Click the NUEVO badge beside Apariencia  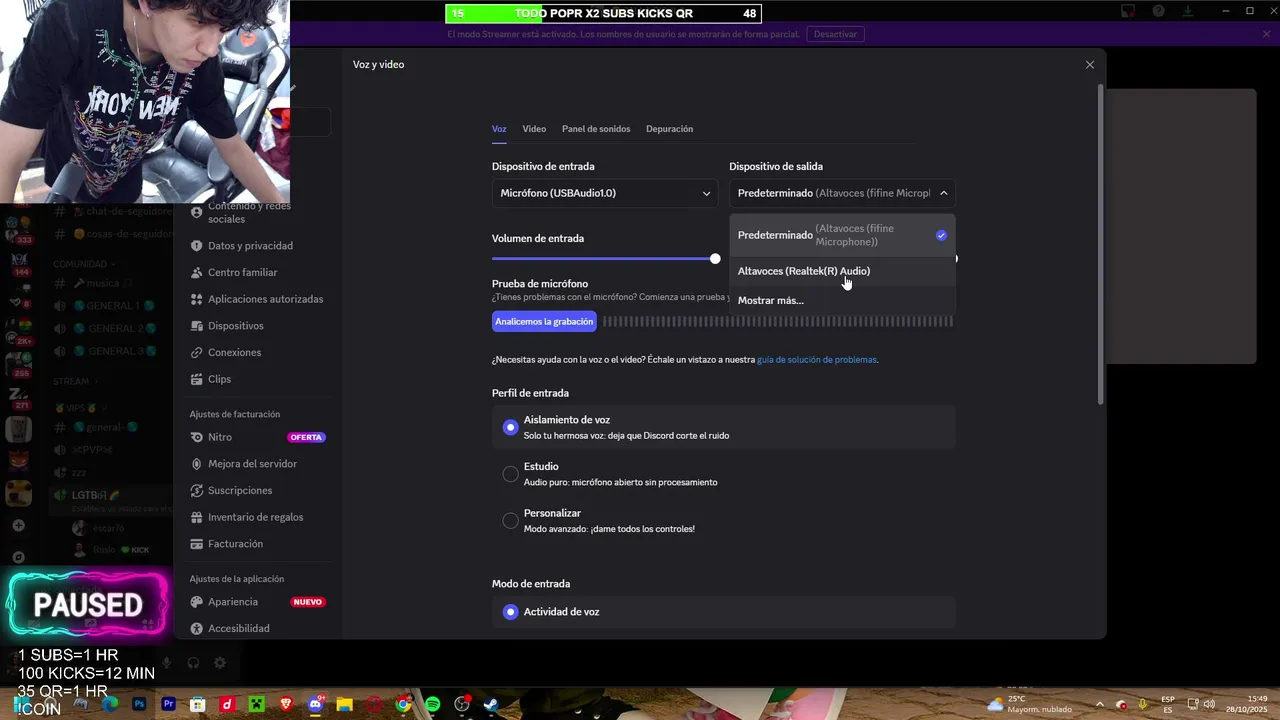(307, 602)
